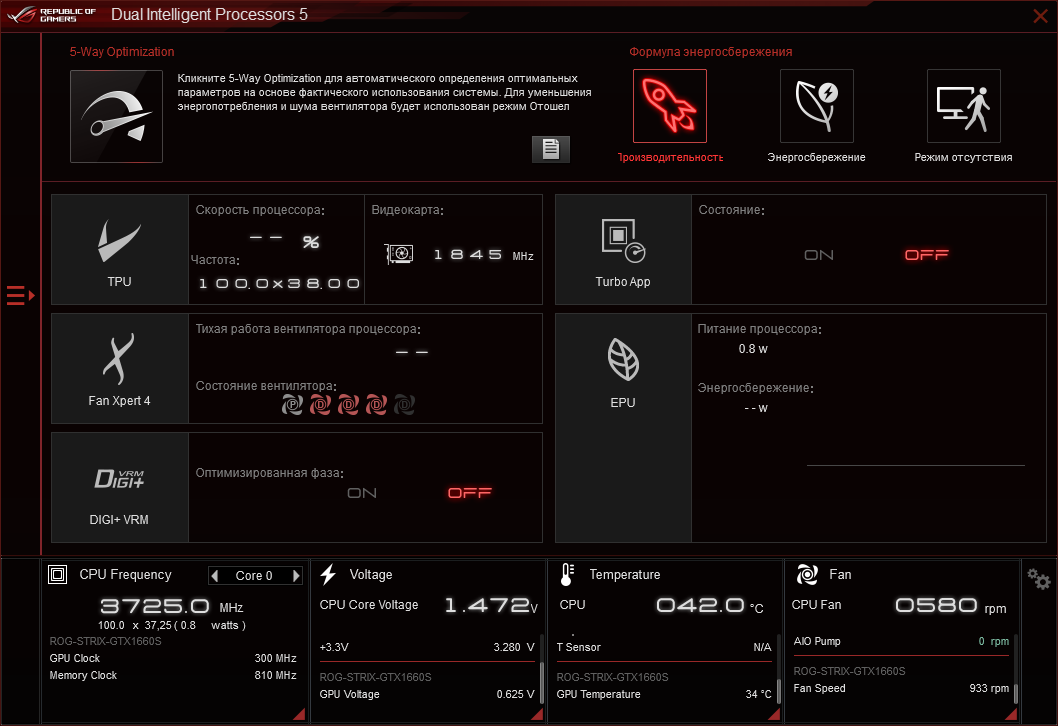The height and width of the screenshot is (726, 1058).
Task: Click the 3725.0 MHz CPU frequency readout
Action: (172, 606)
